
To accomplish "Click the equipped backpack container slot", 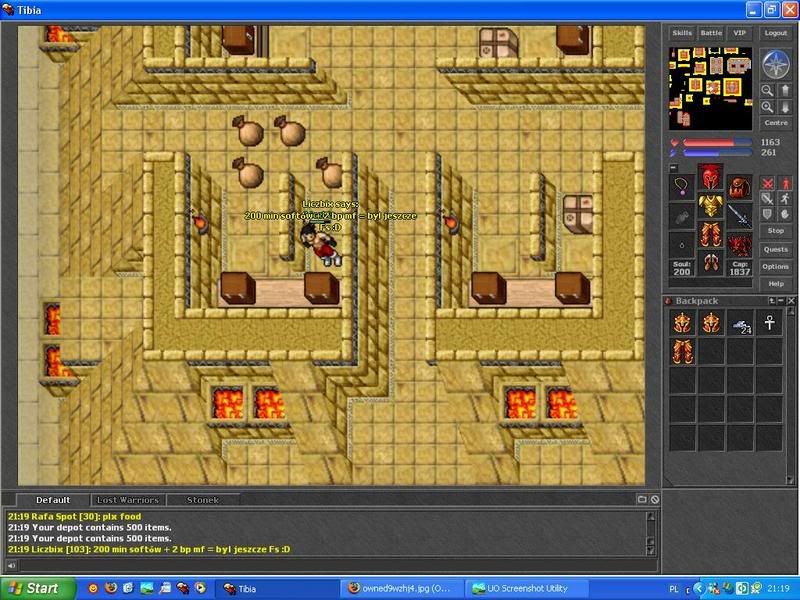I will point(739,187).
